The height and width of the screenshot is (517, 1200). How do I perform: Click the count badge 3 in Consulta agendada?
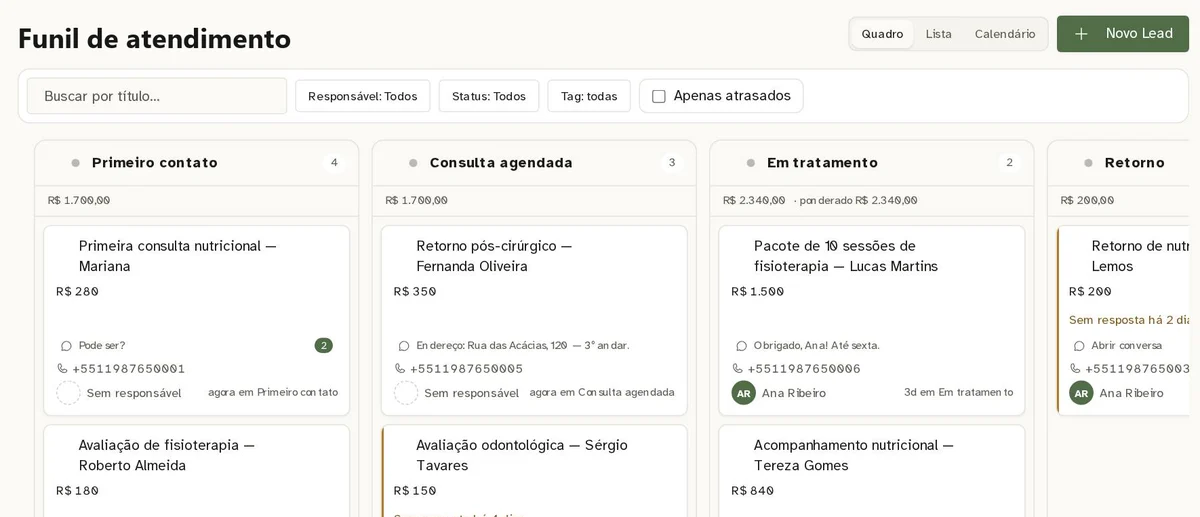pos(672,163)
